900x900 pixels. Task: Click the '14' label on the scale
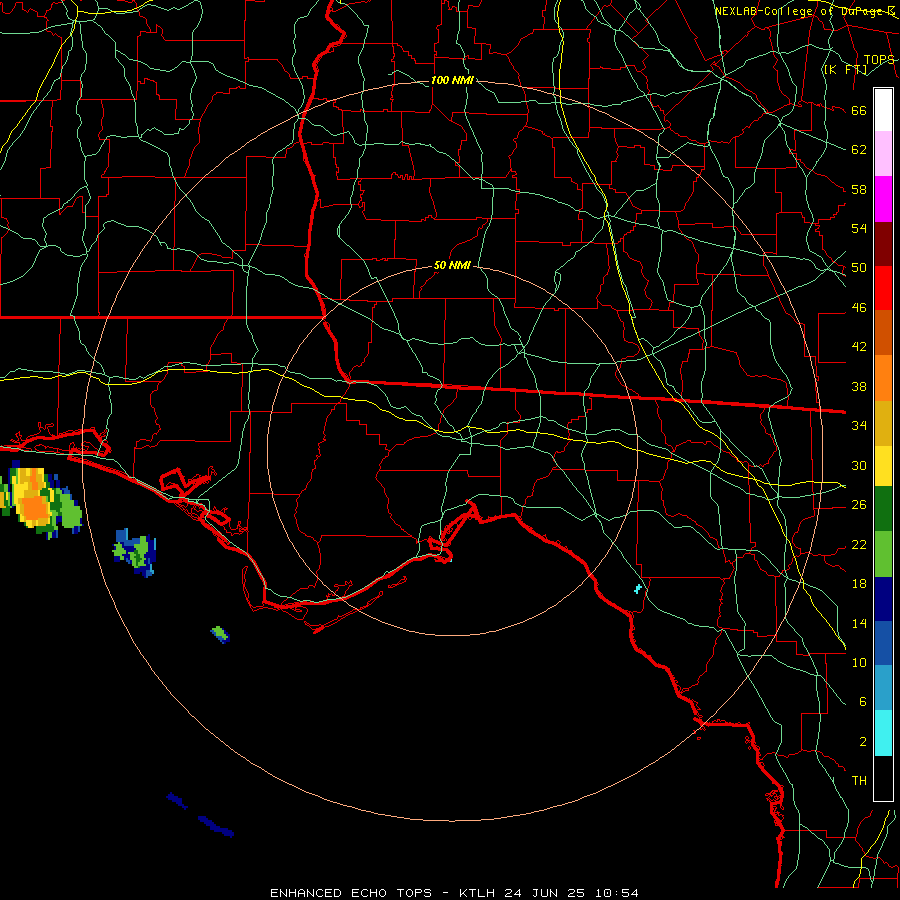859,623
